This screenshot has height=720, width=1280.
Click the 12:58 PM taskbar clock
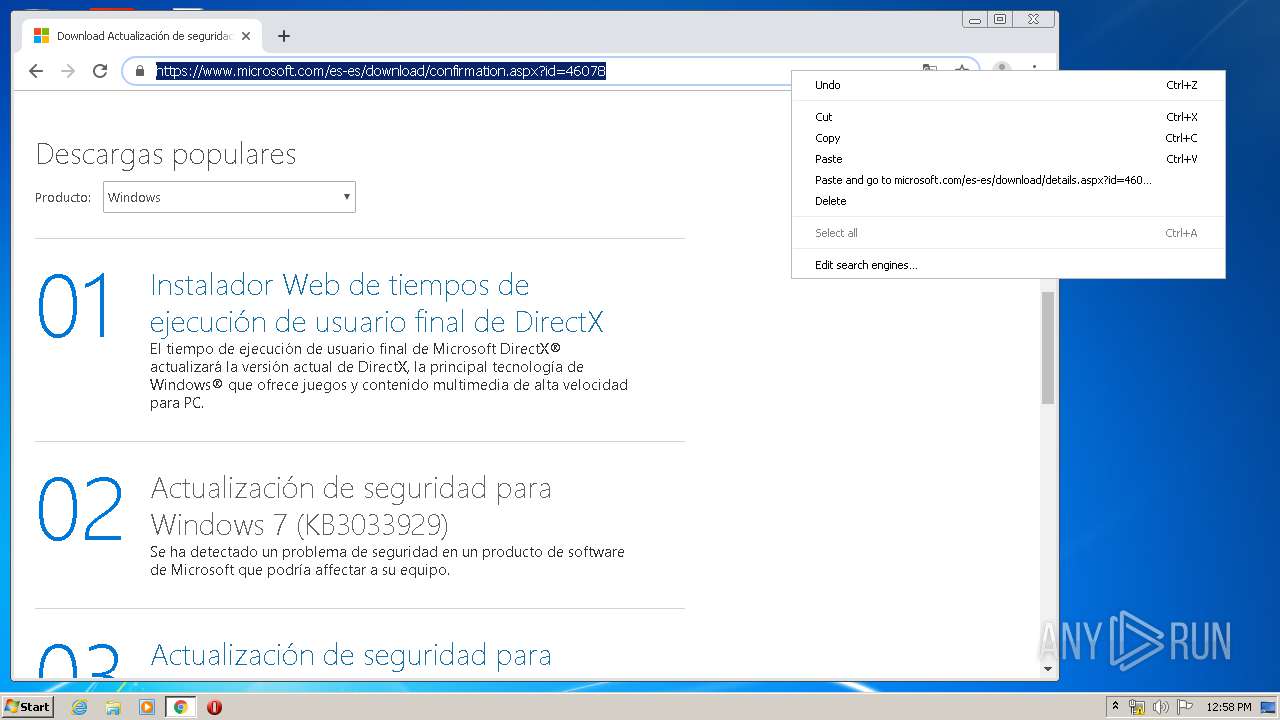point(1229,707)
